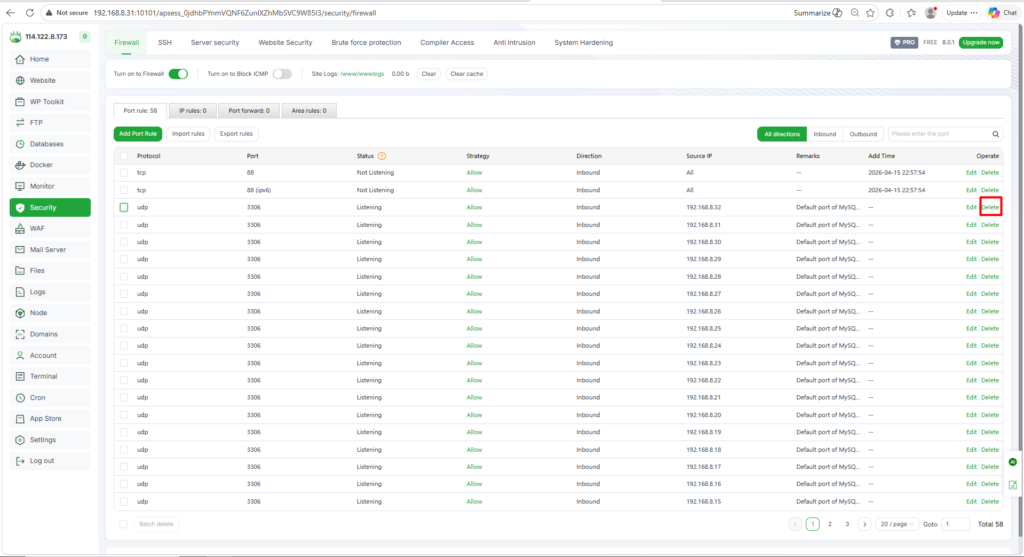The height and width of the screenshot is (557, 1024).
Task: Disable the Turn on to Firewall switch
Action: tap(178, 74)
